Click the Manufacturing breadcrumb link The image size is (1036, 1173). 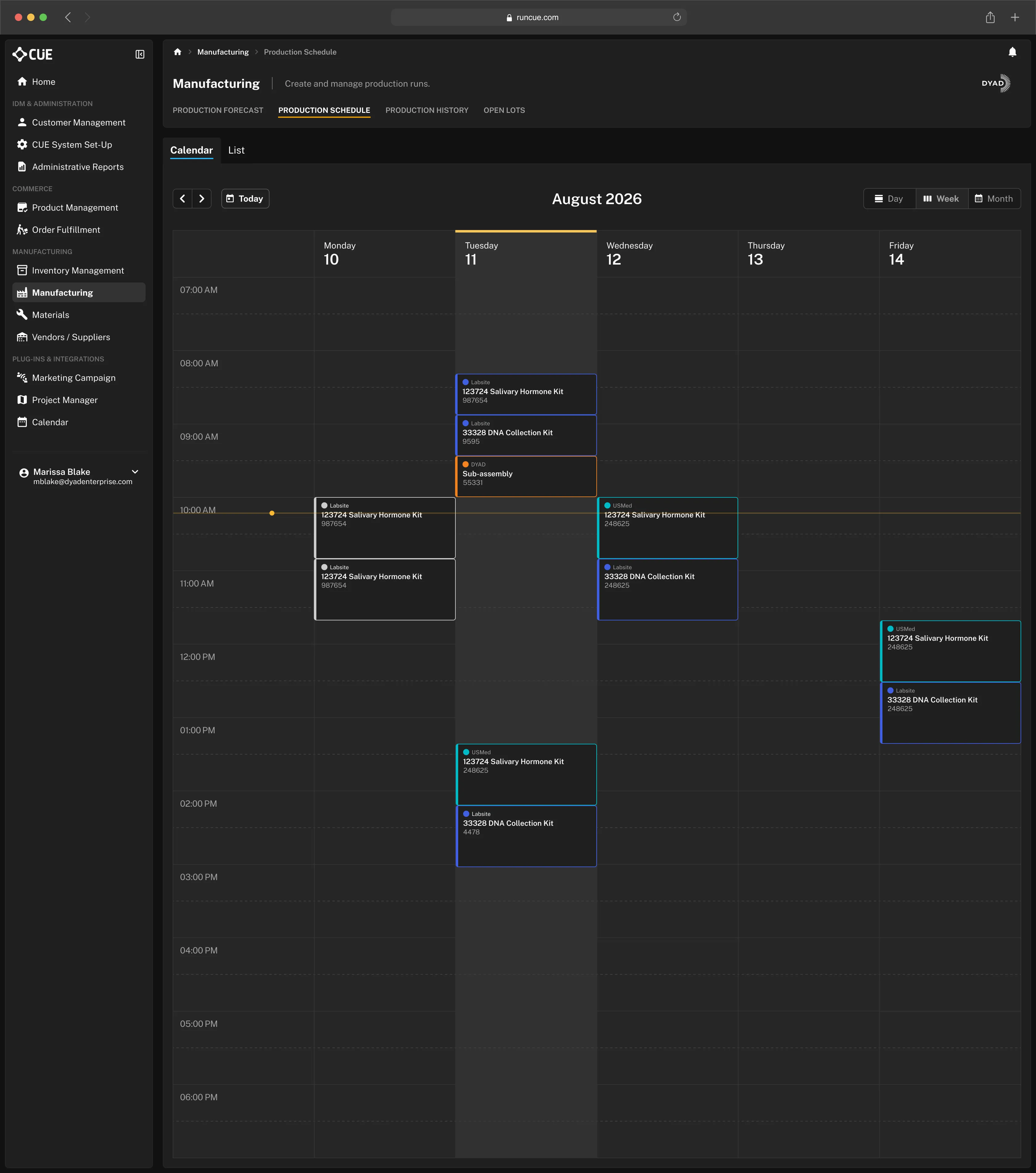point(223,51)
